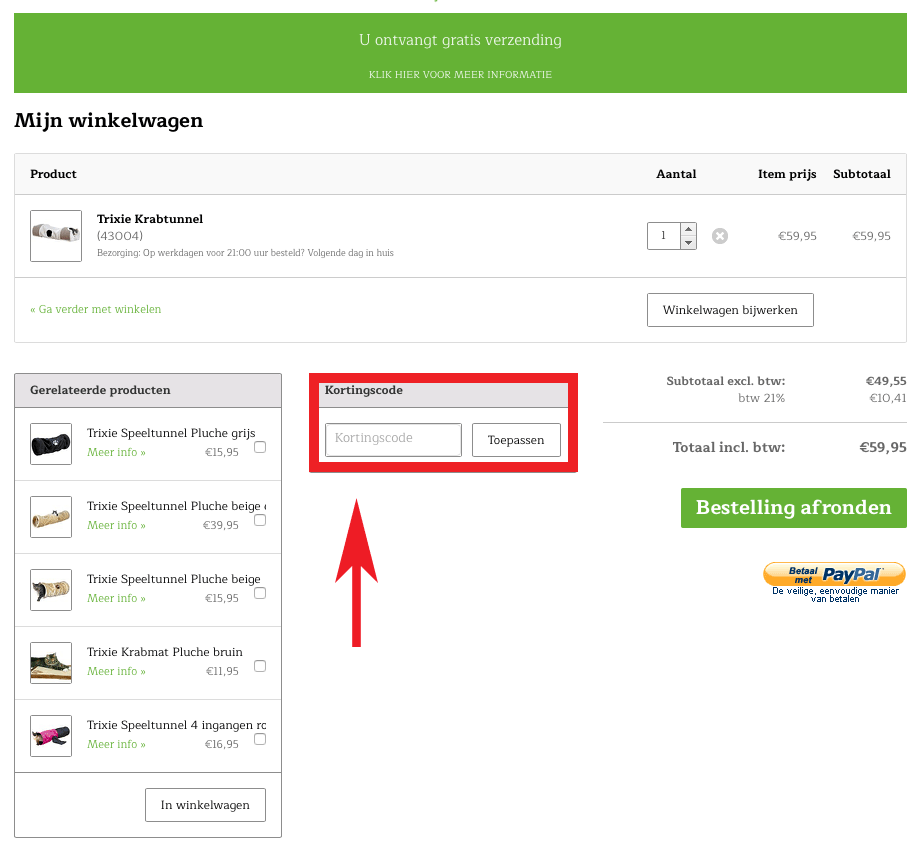Click the 'Gerelateerde producten' panel header
This screenshot has height=854, width=918.
pos(148,390)
